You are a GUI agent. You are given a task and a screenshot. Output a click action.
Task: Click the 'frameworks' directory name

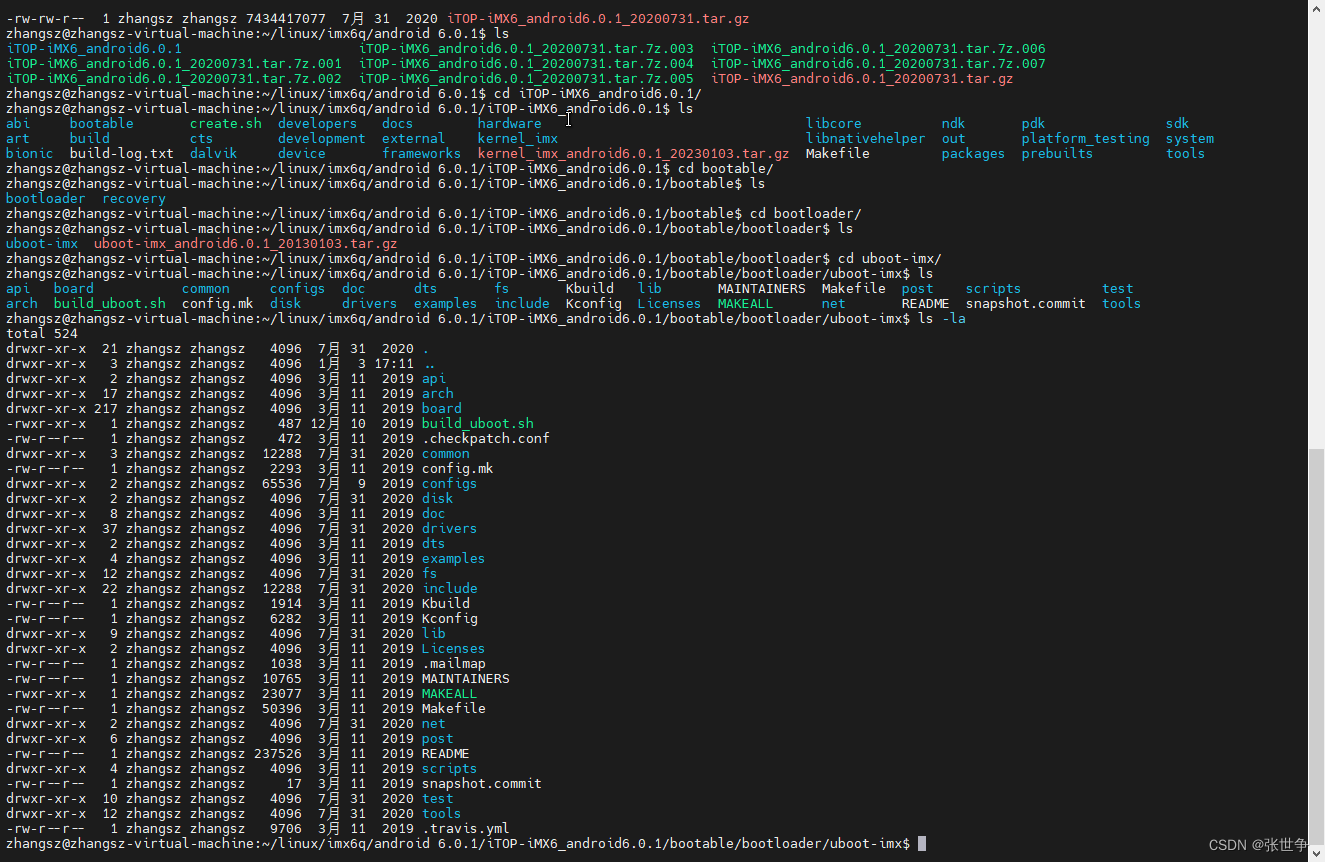click(422, 154)
